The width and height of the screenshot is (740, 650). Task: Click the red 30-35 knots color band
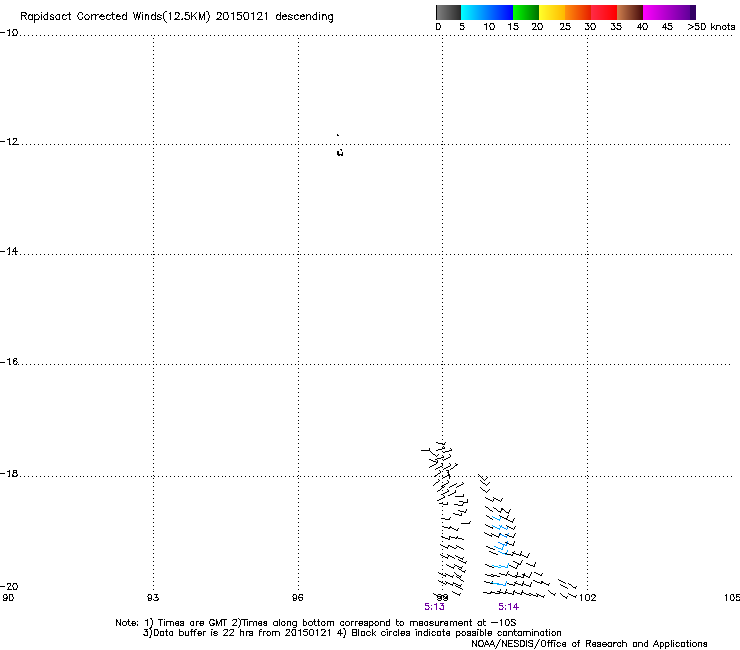pyautogui.click(x=604, y=12)
